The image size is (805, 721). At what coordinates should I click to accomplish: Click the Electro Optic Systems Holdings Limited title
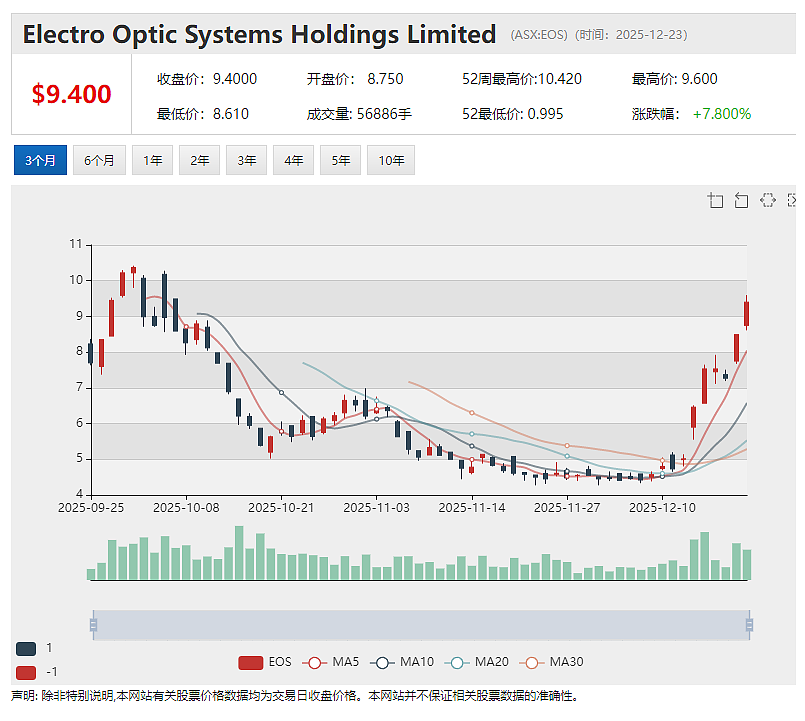259,34
